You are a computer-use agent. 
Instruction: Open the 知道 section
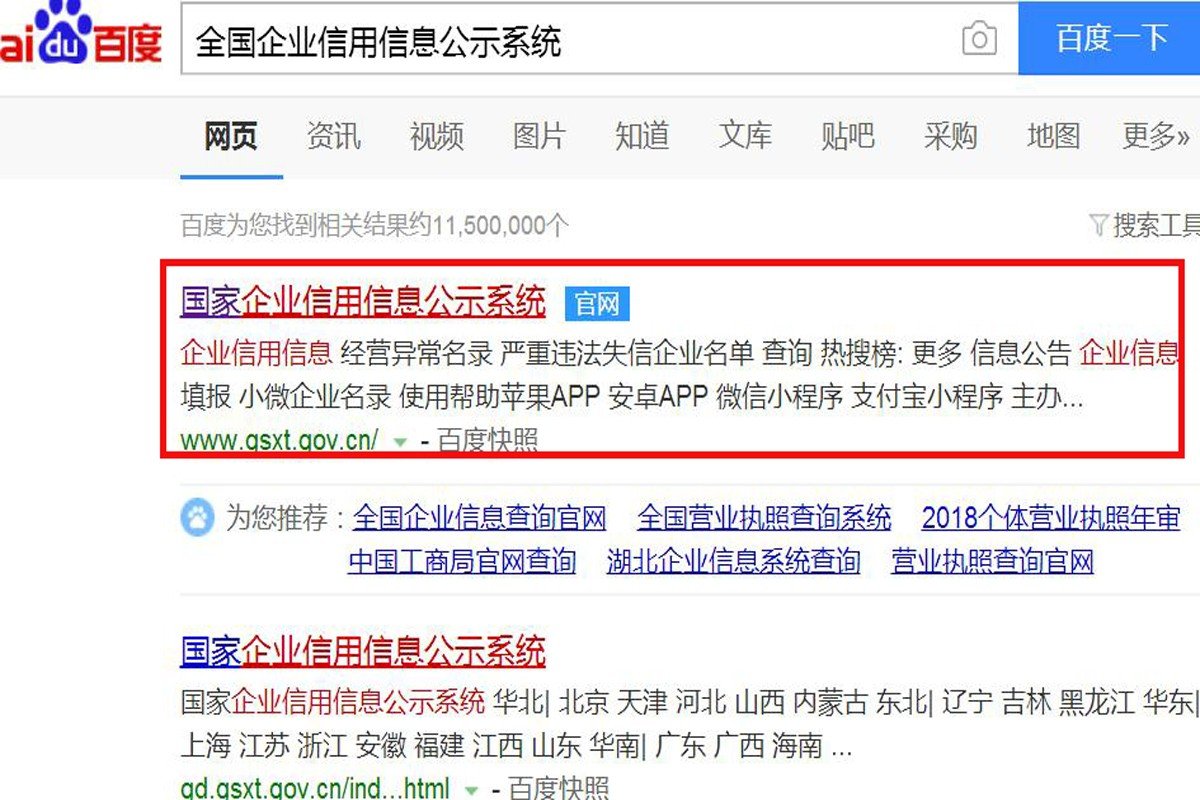[x=642, y=137]
